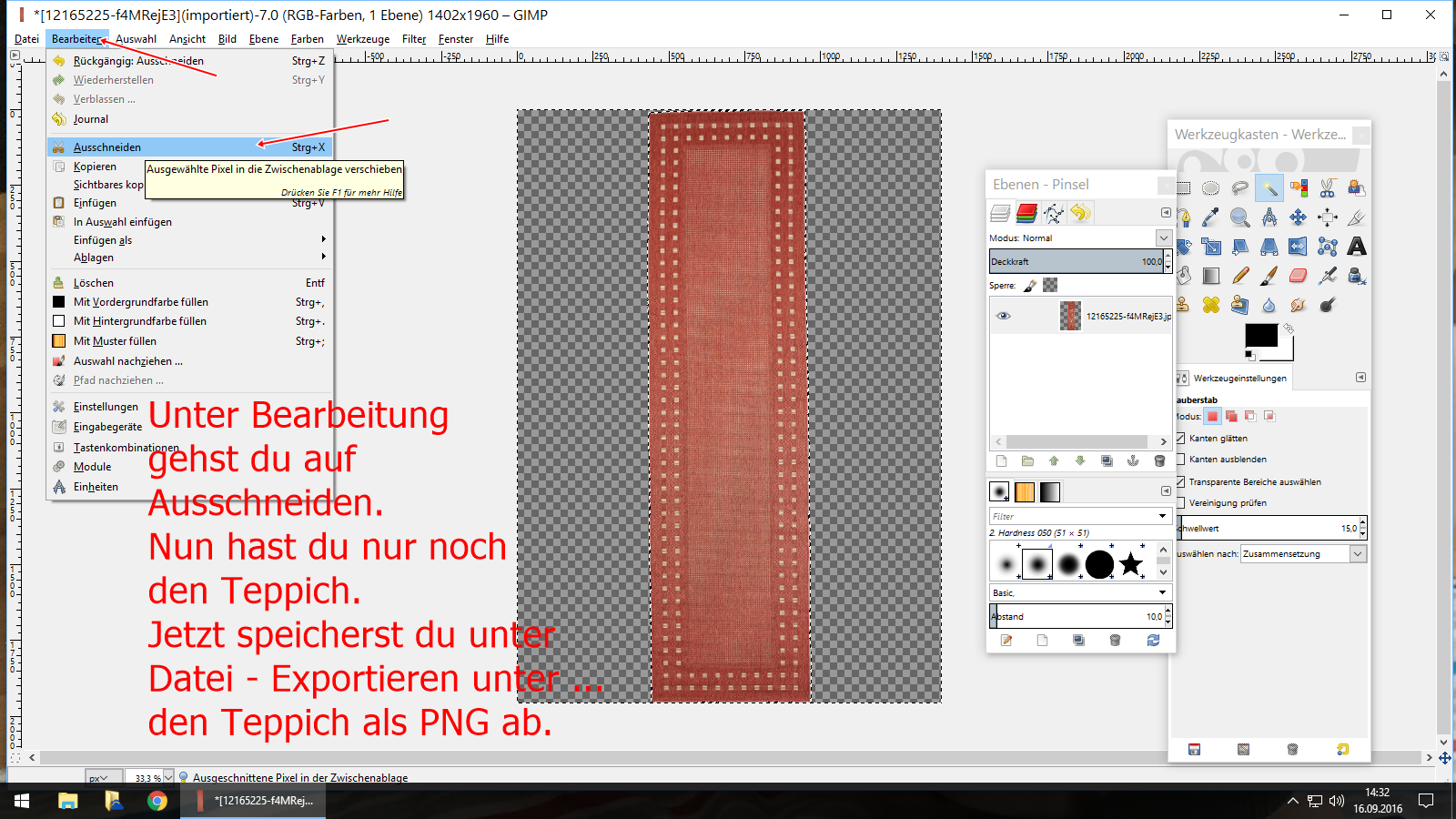
Task: Open the Filter menu
Action: [x=414, y=39]
